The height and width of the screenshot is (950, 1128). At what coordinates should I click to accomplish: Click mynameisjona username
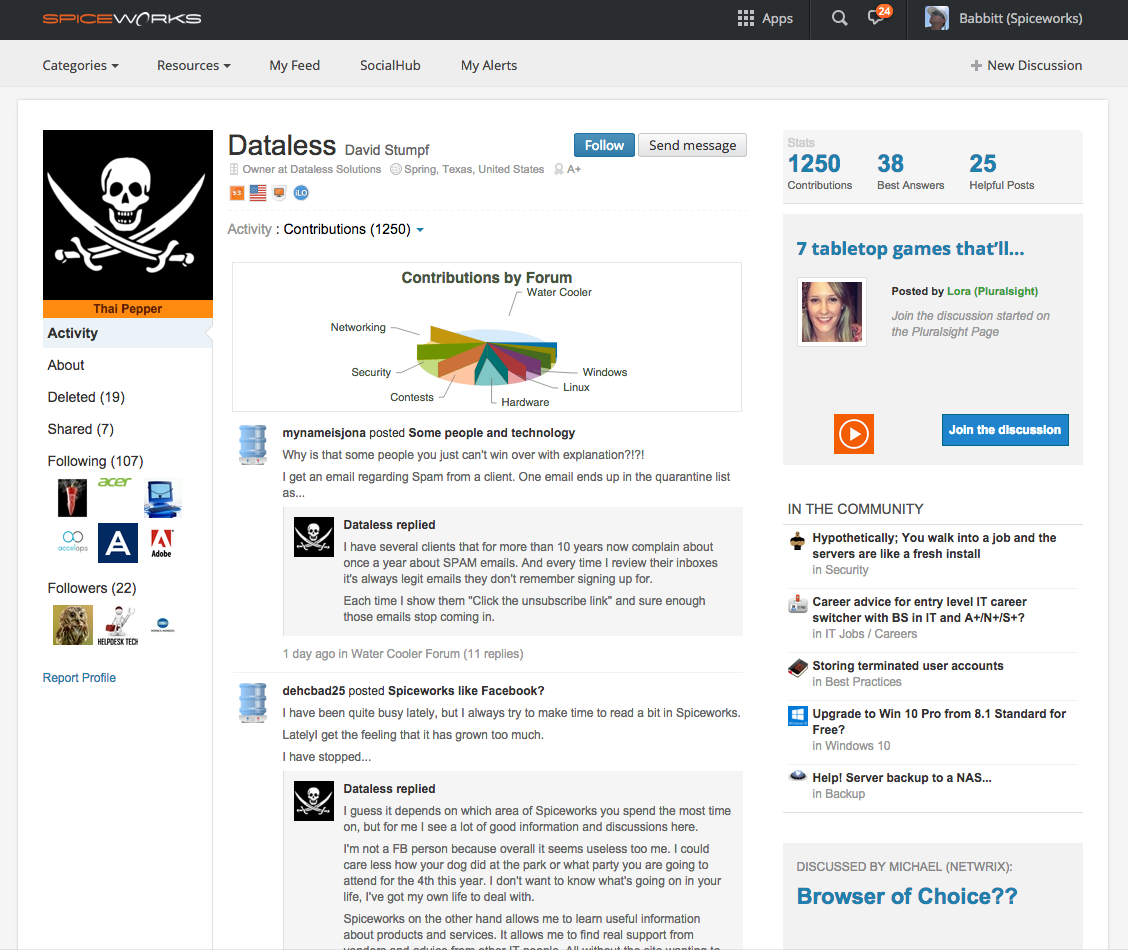pos(324,433)
